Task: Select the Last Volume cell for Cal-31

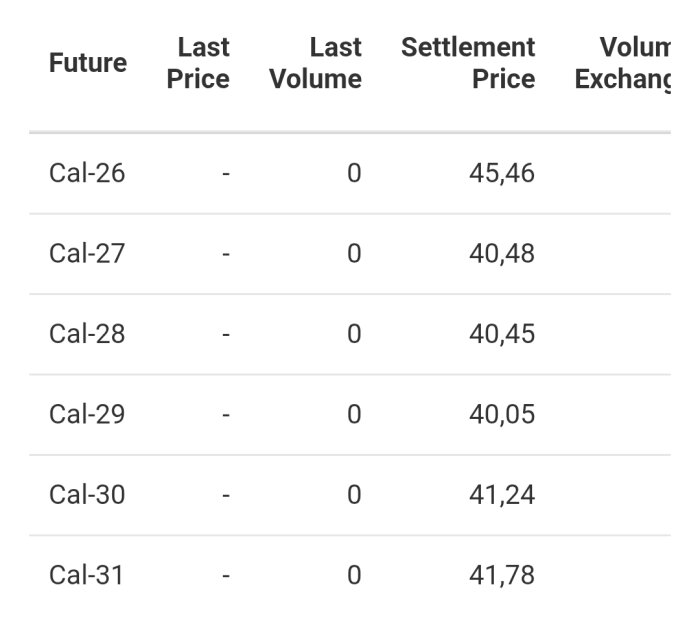Action: pos(353,575)
